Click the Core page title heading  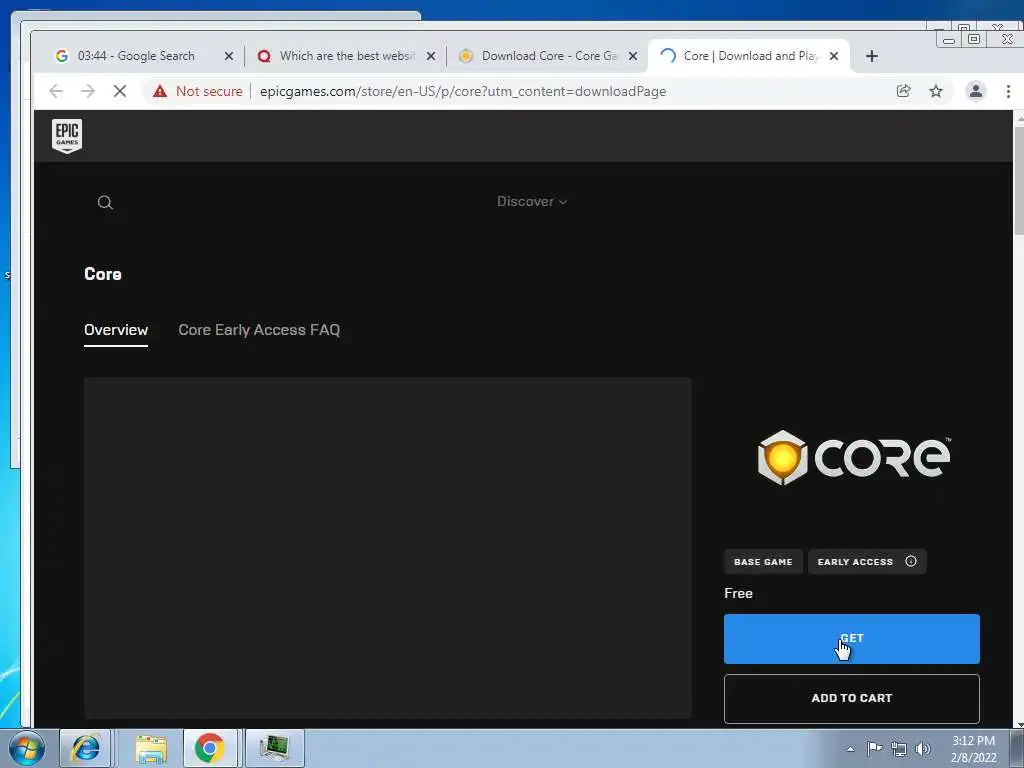click(103, 274)
